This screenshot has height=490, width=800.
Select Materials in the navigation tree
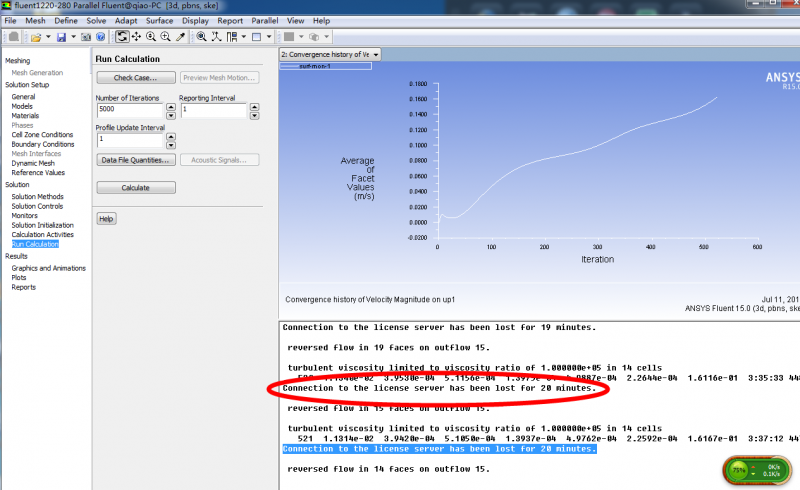(25, 116)
